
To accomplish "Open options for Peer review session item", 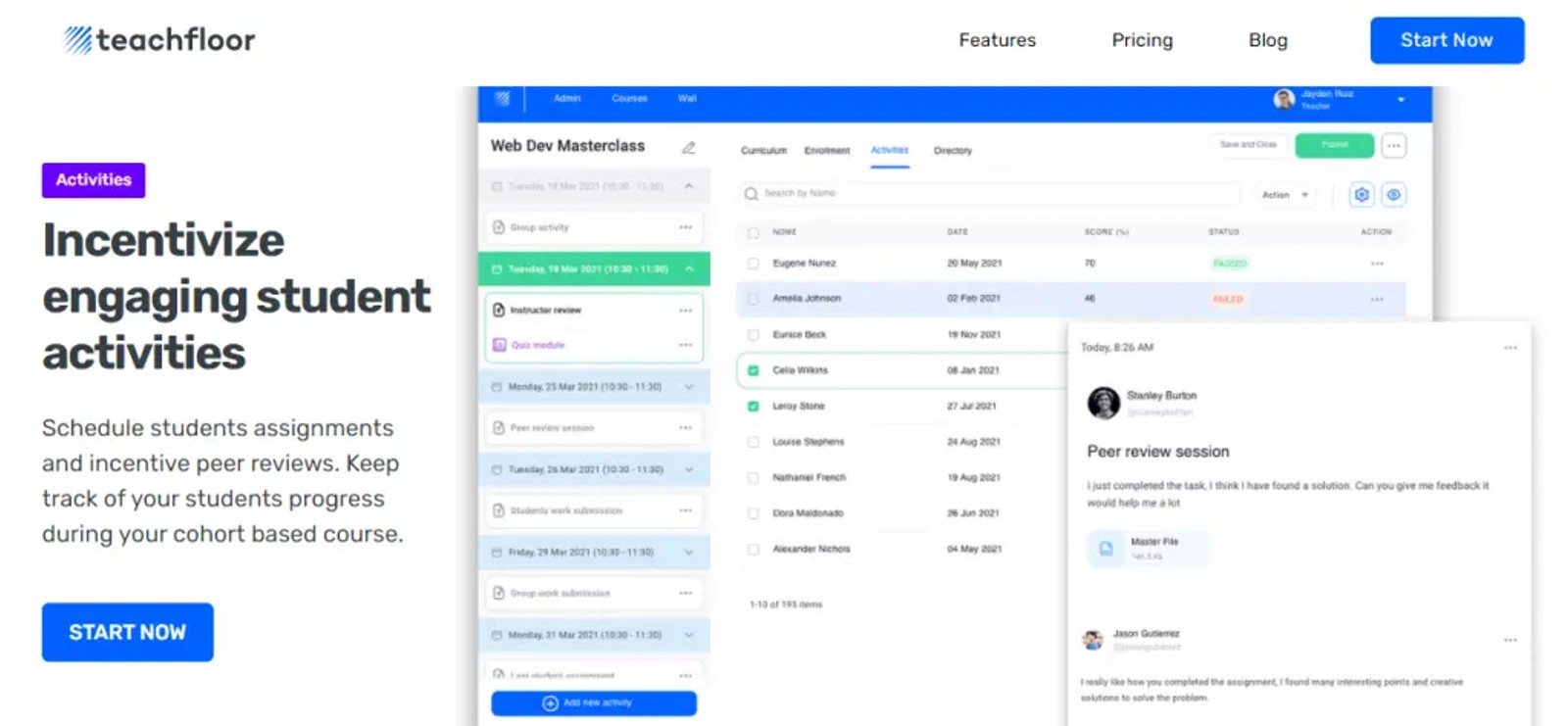I will 685,428.
